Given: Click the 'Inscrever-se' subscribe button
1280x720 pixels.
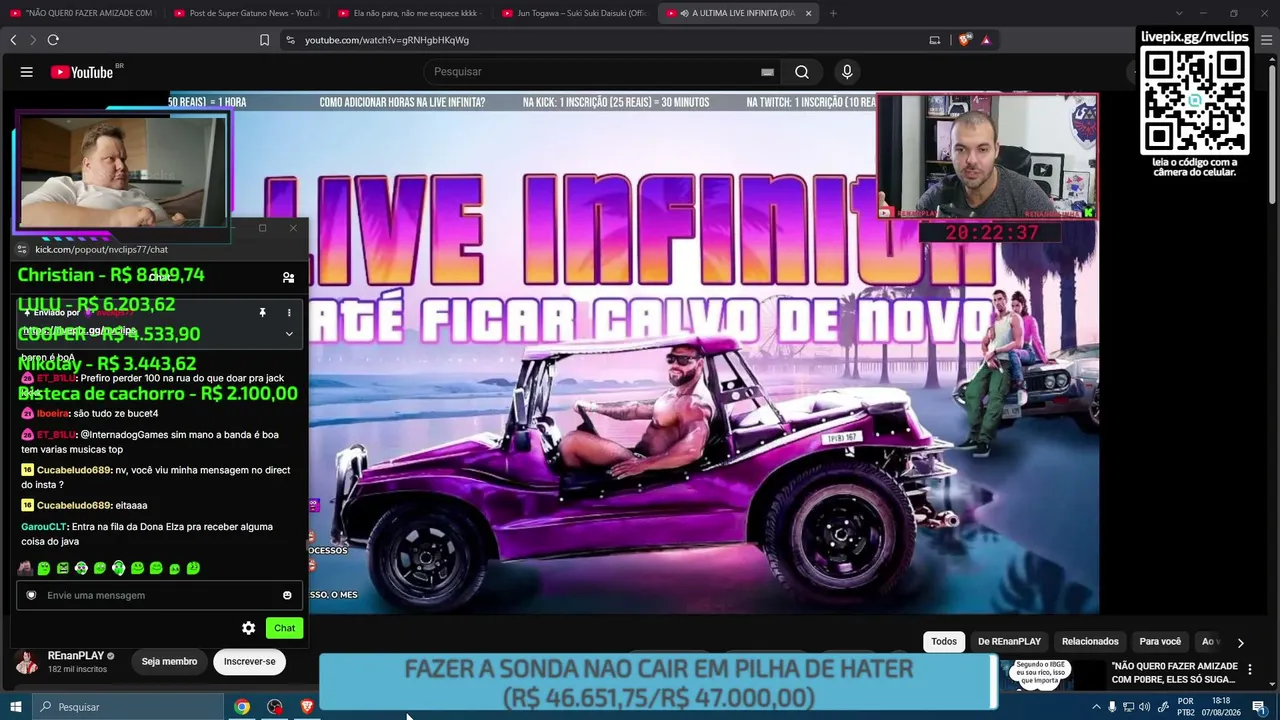Looking at the screenshot, I should tap(249, 661).
